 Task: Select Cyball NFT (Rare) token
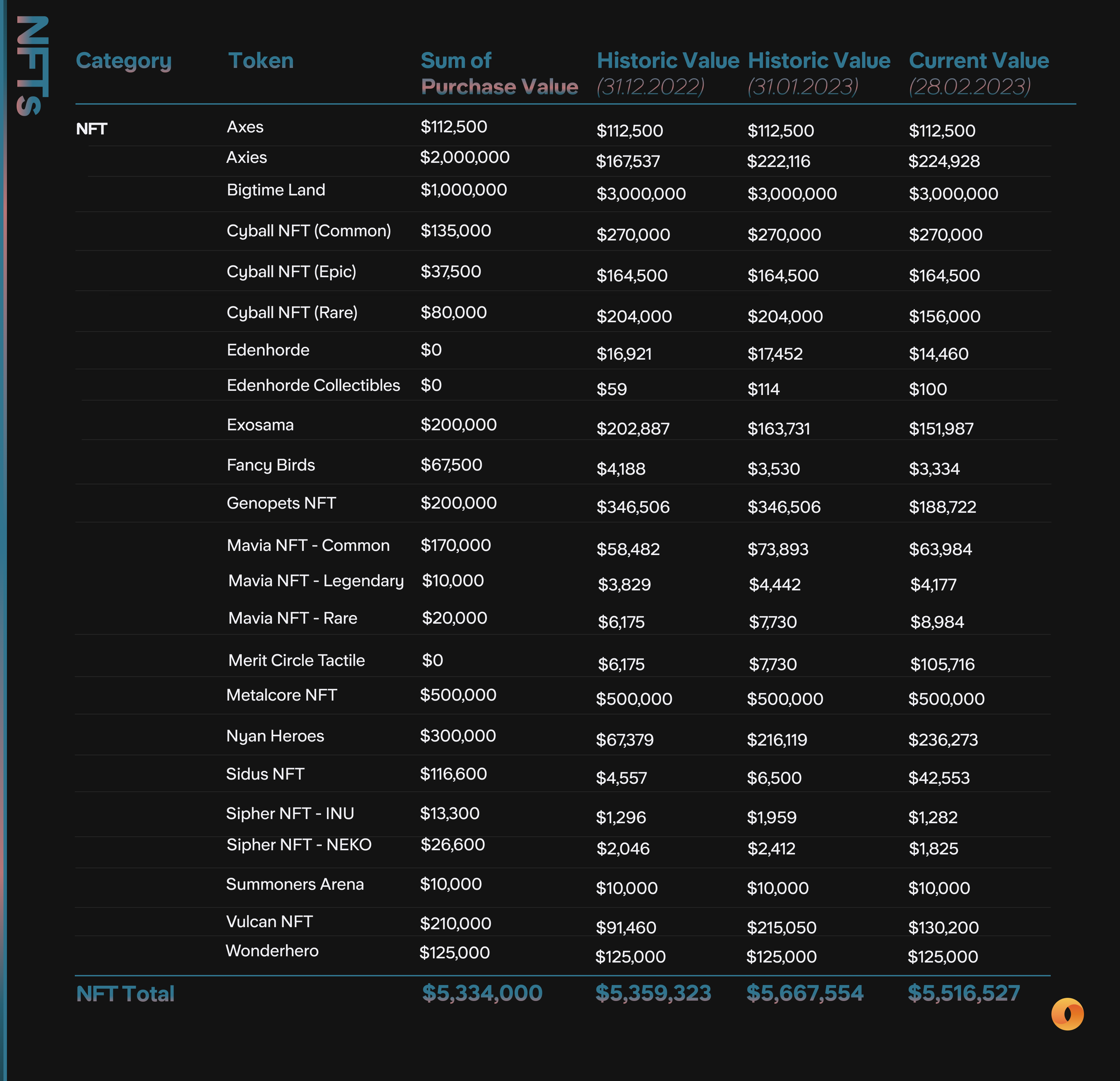click(292, 313)
